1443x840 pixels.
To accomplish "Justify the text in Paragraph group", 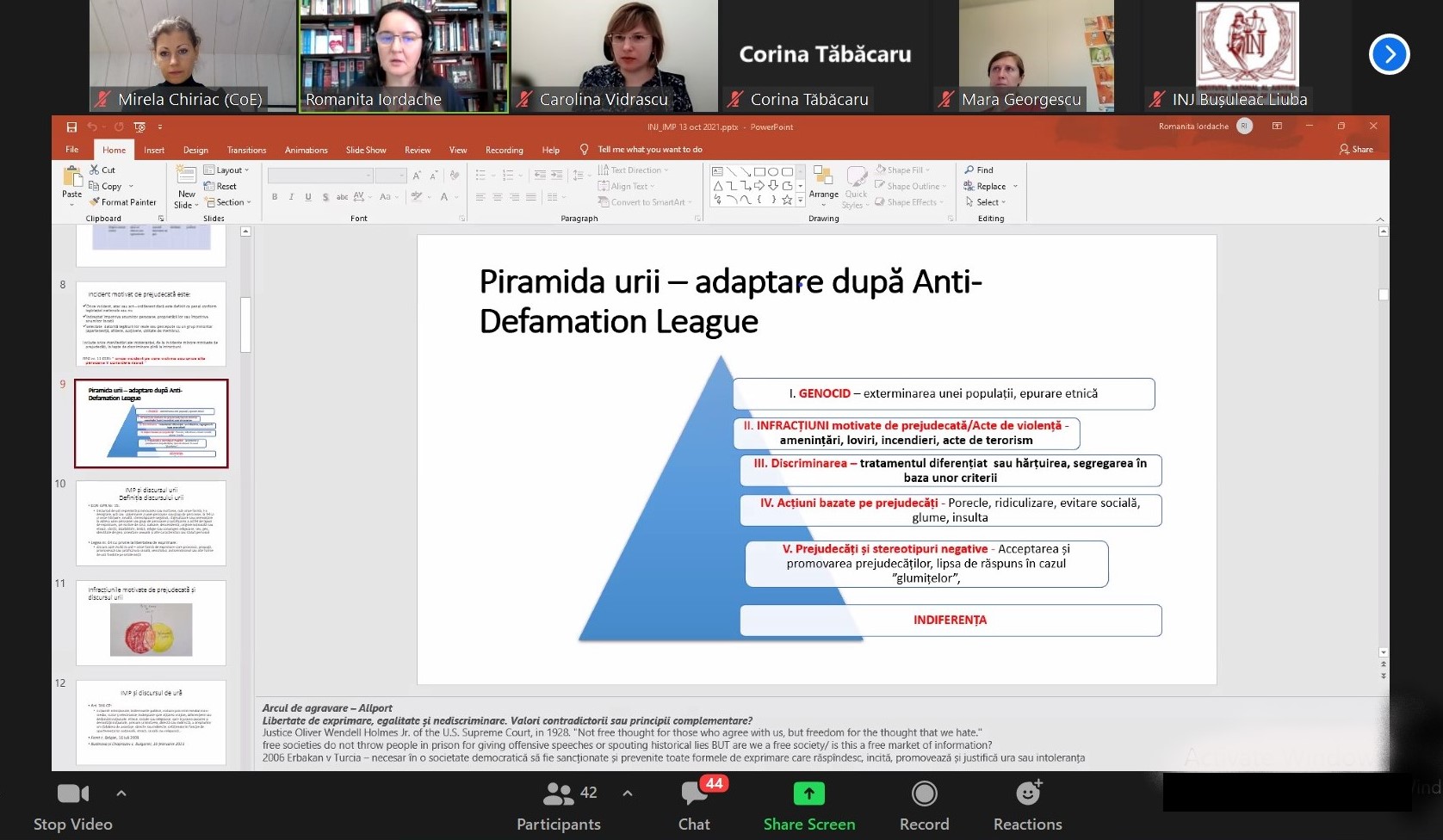I will [x=530, y=197].
